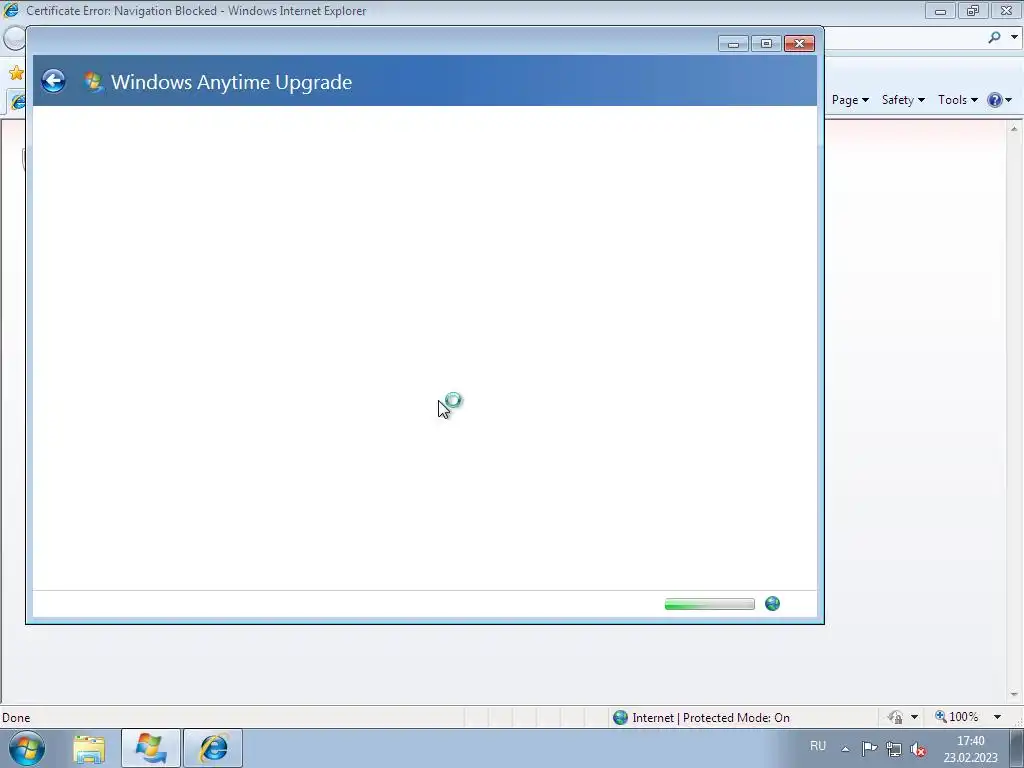This screenshot has height=768, width=1024.
Task: Click the scroll down arrow in Internet Explorer
Action: point(1014,695)
